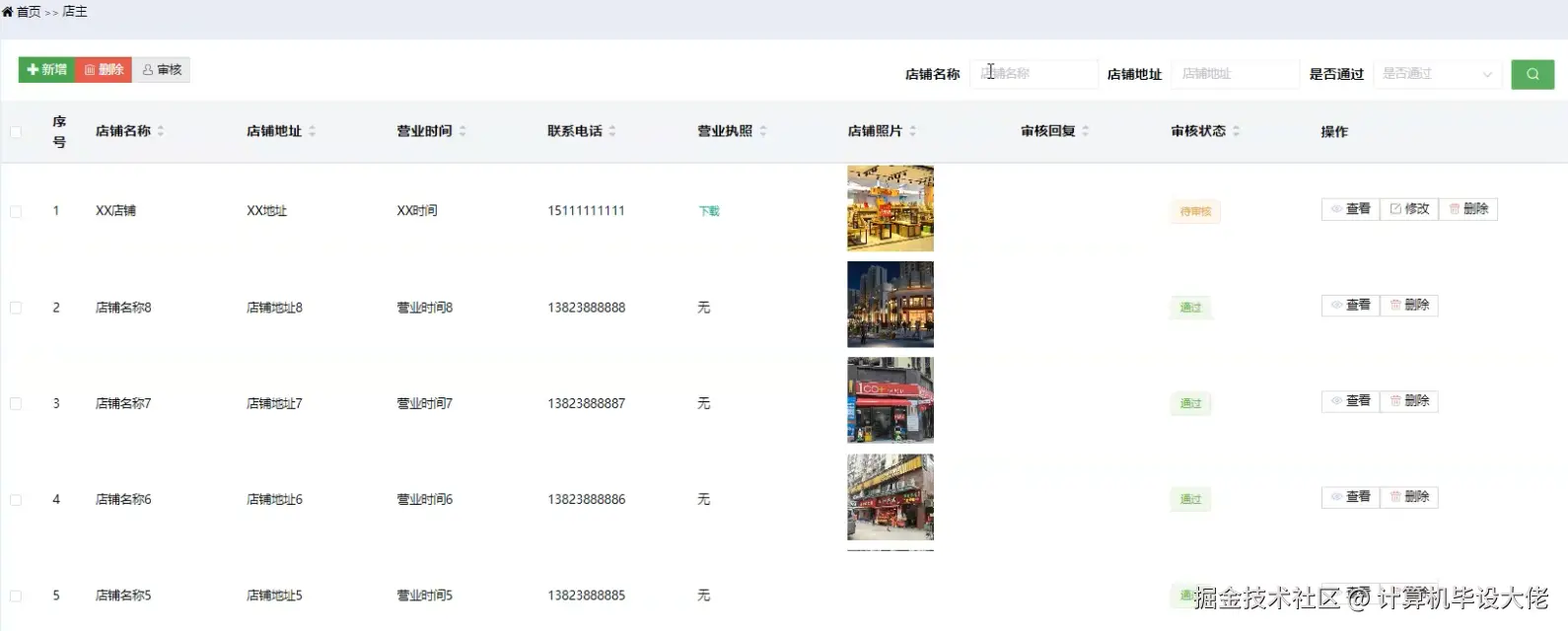Open the XX店铺 shop photo thumbnail
Screen dimensions: 1568x631
891,208
